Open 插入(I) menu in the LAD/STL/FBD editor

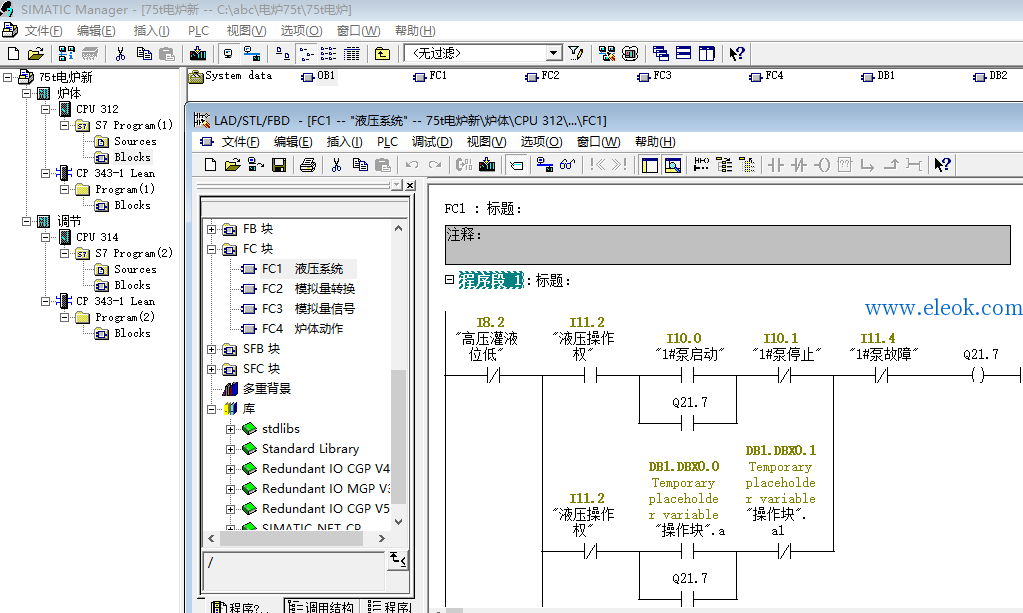[344, 142]
